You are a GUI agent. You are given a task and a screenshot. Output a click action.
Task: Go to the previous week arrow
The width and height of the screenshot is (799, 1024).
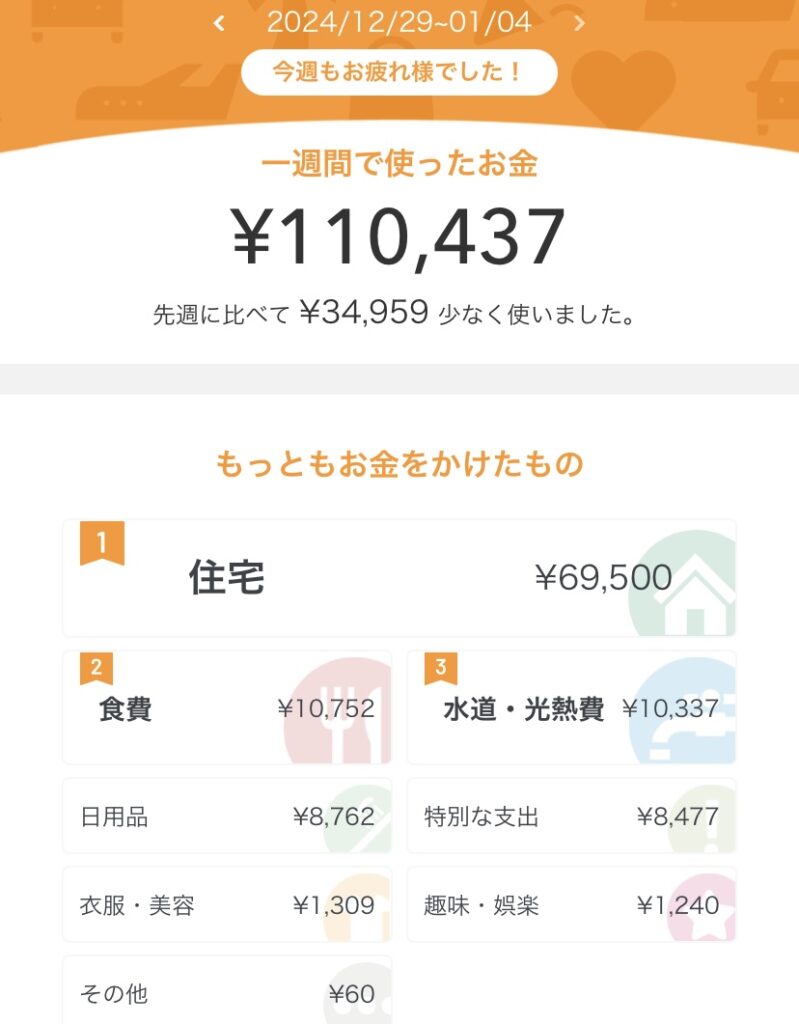[x=219, y=24]
